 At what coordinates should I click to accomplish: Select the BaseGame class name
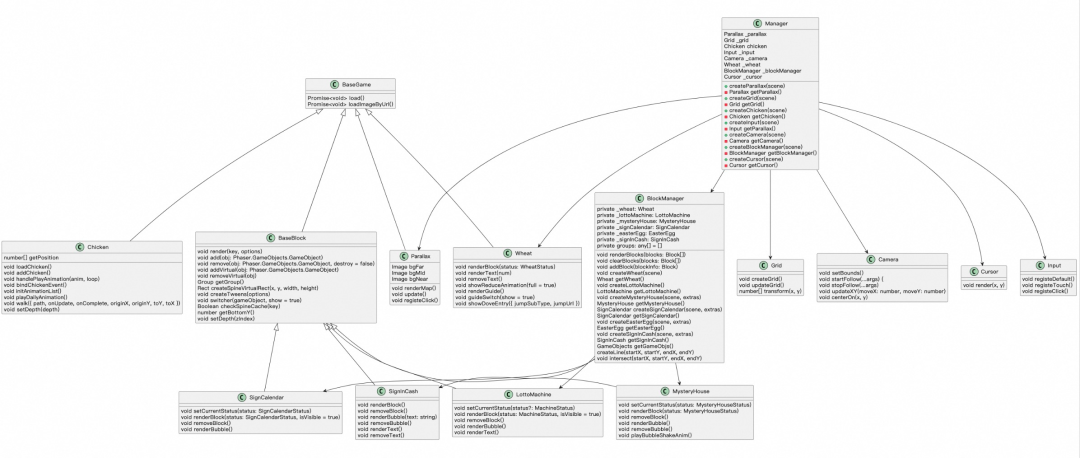[357, 84]
